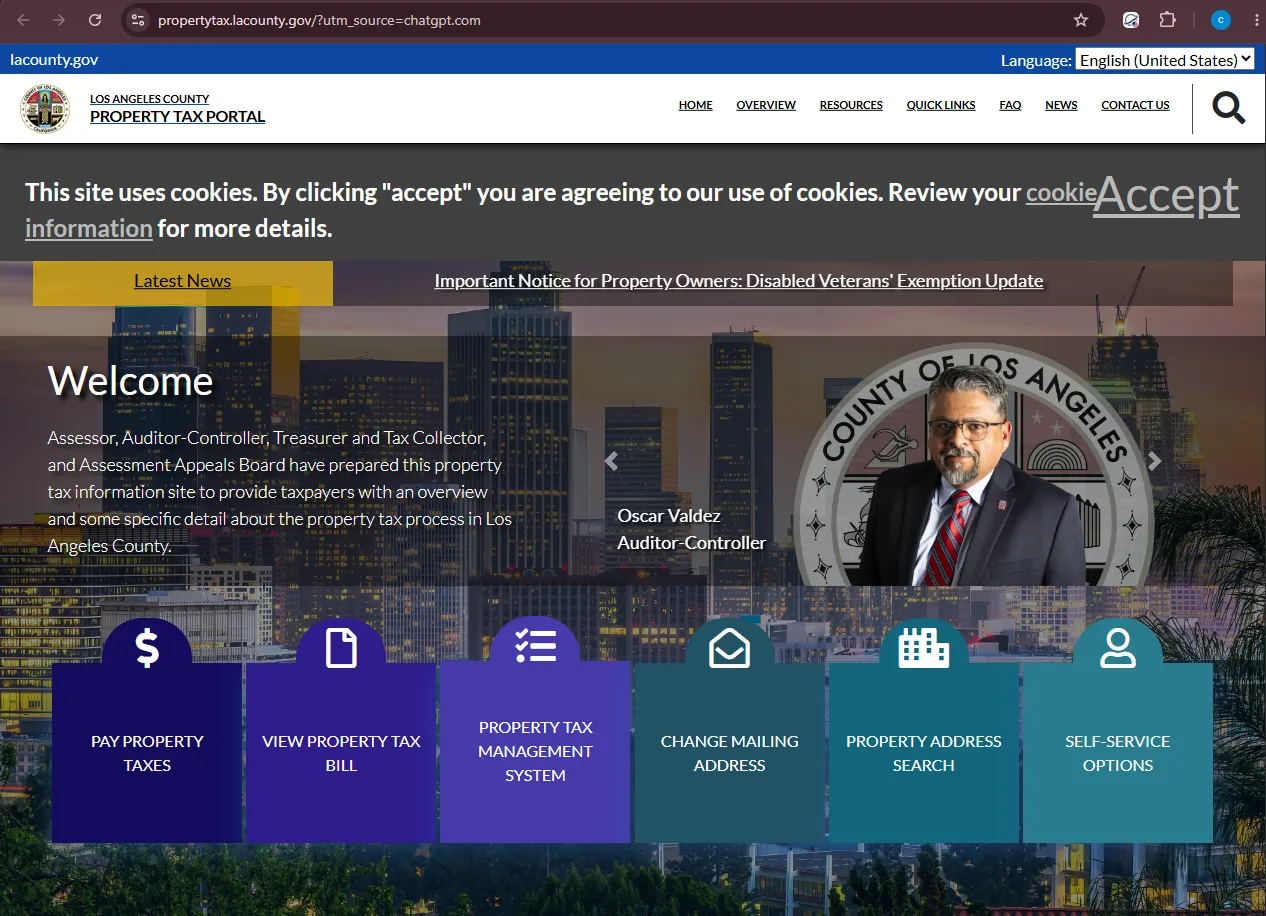This screenshot has height=916, width=1266.
Task: Click the browser address bar URL
Action: click(320, 20)
